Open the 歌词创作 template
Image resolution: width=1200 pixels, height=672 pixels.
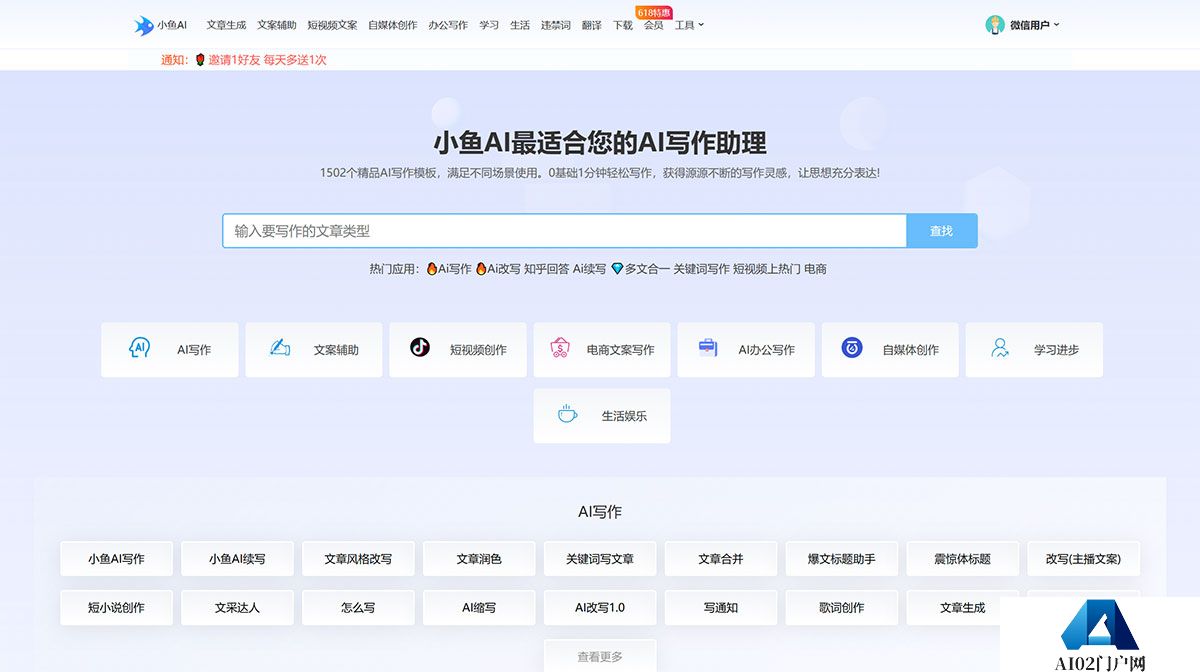pos(842,607)
